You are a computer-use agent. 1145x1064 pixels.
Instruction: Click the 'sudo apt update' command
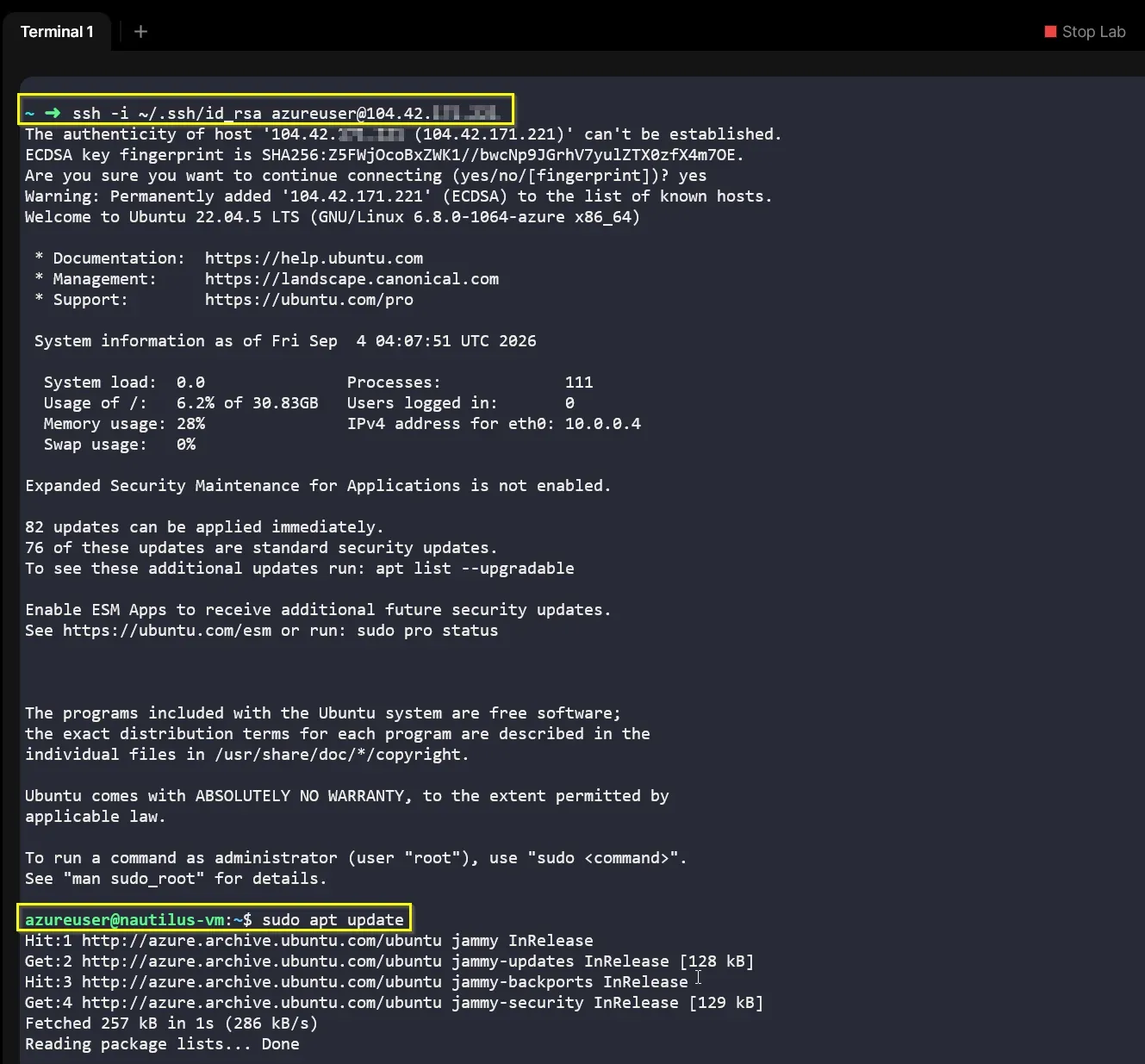tap(333, 920)
